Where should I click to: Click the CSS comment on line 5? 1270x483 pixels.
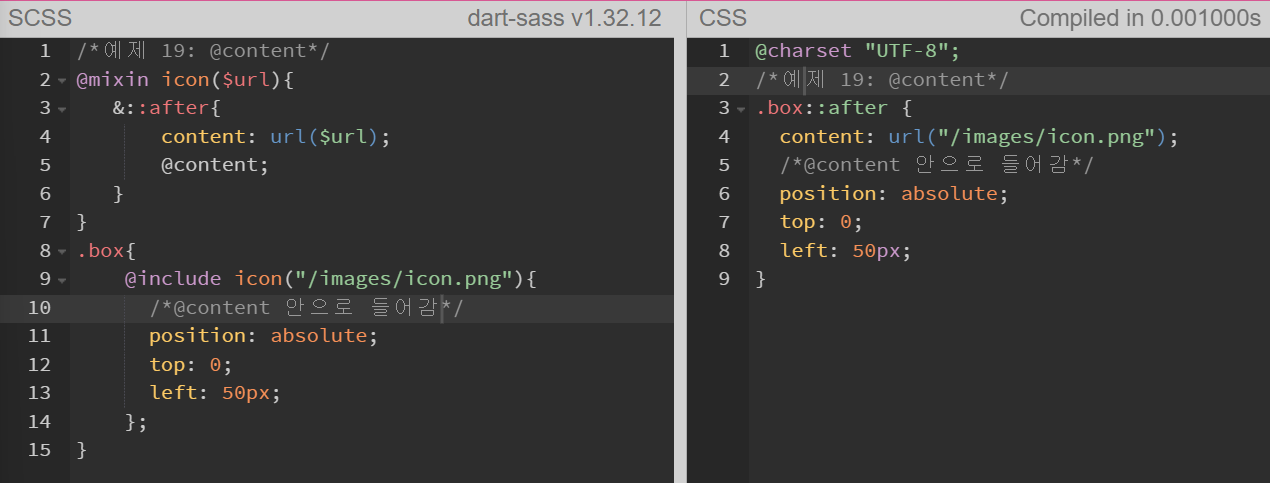(937, 165)
